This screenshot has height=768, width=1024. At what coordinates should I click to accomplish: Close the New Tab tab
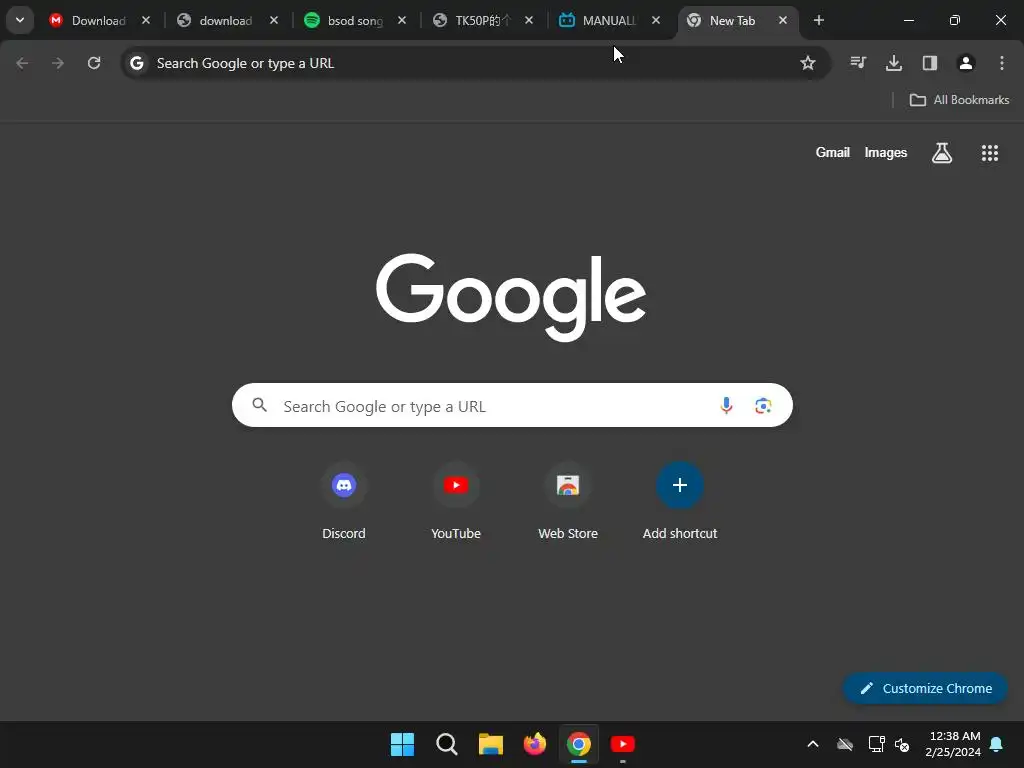tap(782, 20)
